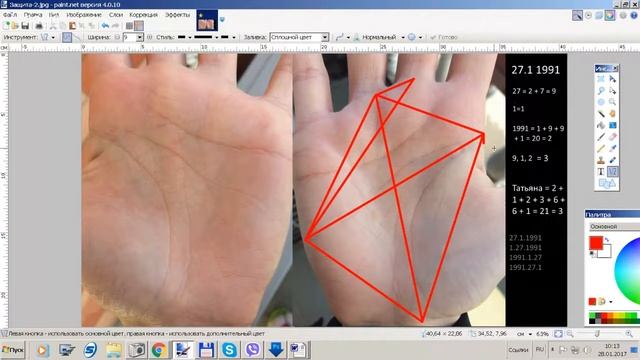The width and height of the screenshot is (640, 360).
Task: Toggle rulers display
Action: pos(139,26)
